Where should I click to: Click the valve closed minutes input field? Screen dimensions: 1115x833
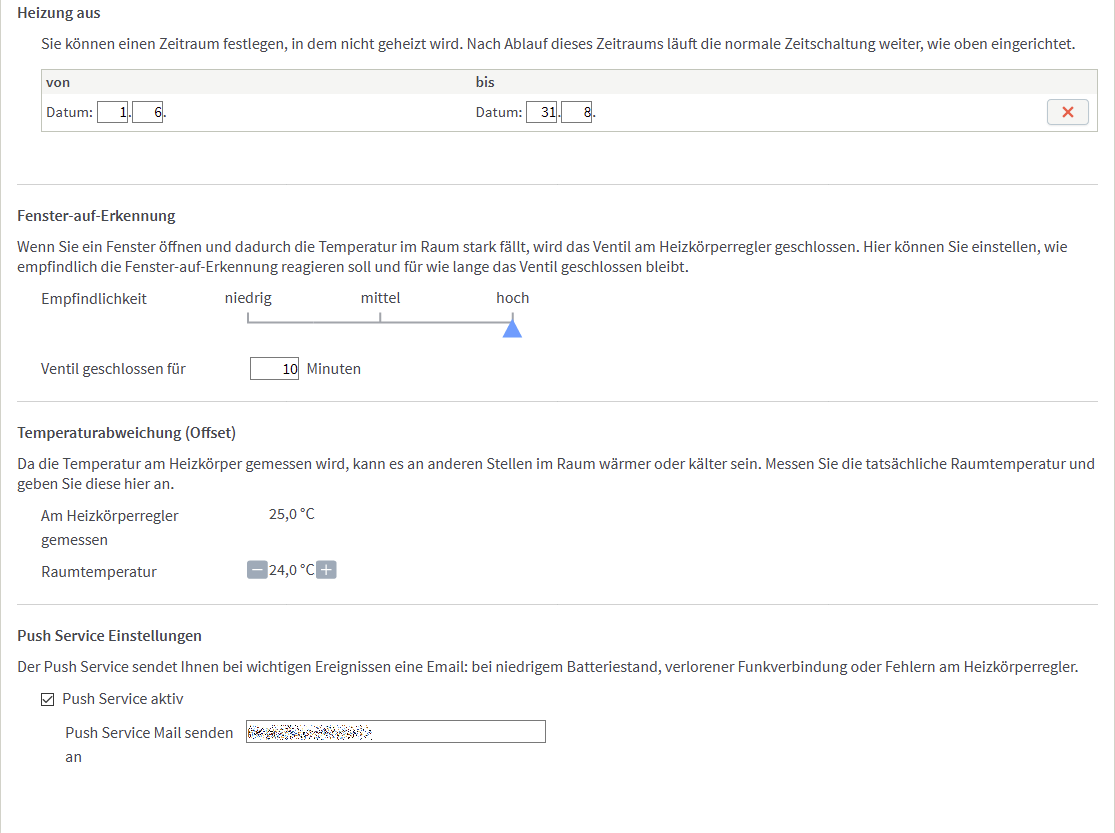coord(274,369)
